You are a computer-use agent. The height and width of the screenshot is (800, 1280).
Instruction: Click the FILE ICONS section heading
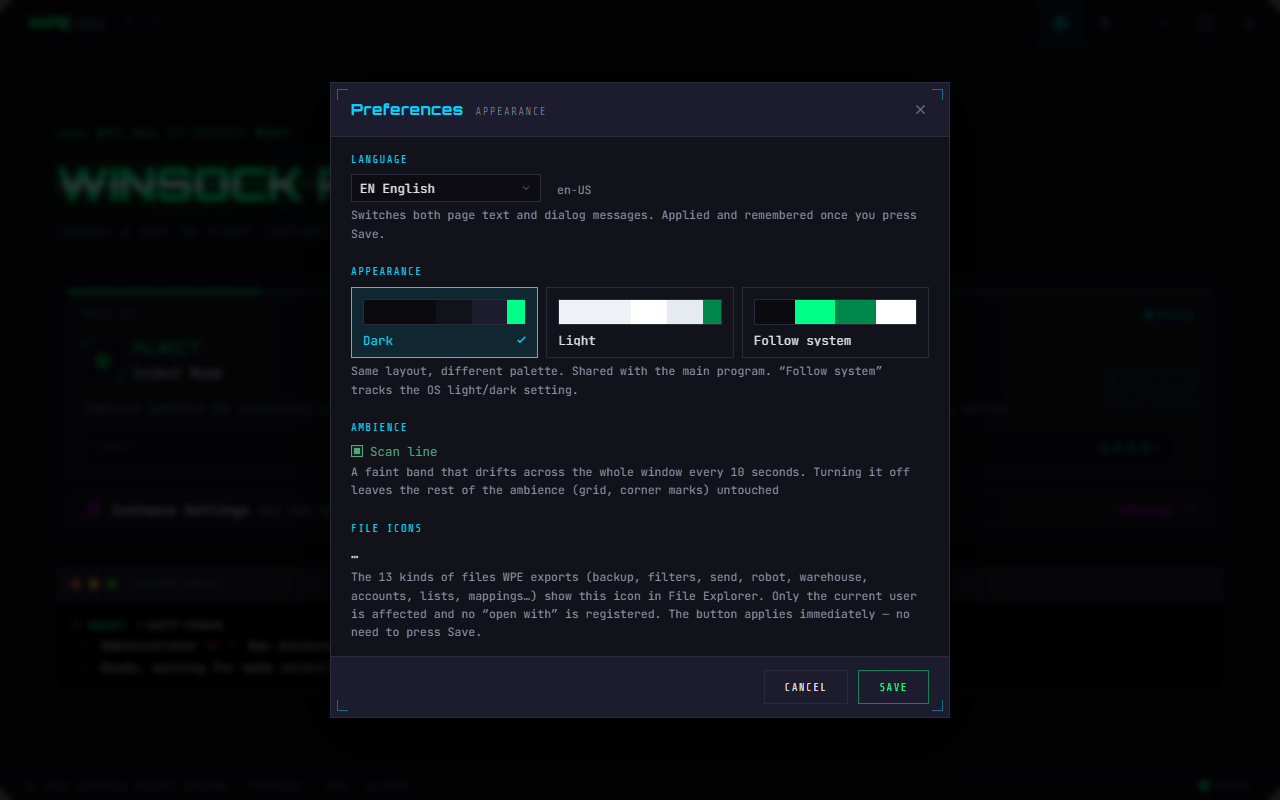coord(386,529)
